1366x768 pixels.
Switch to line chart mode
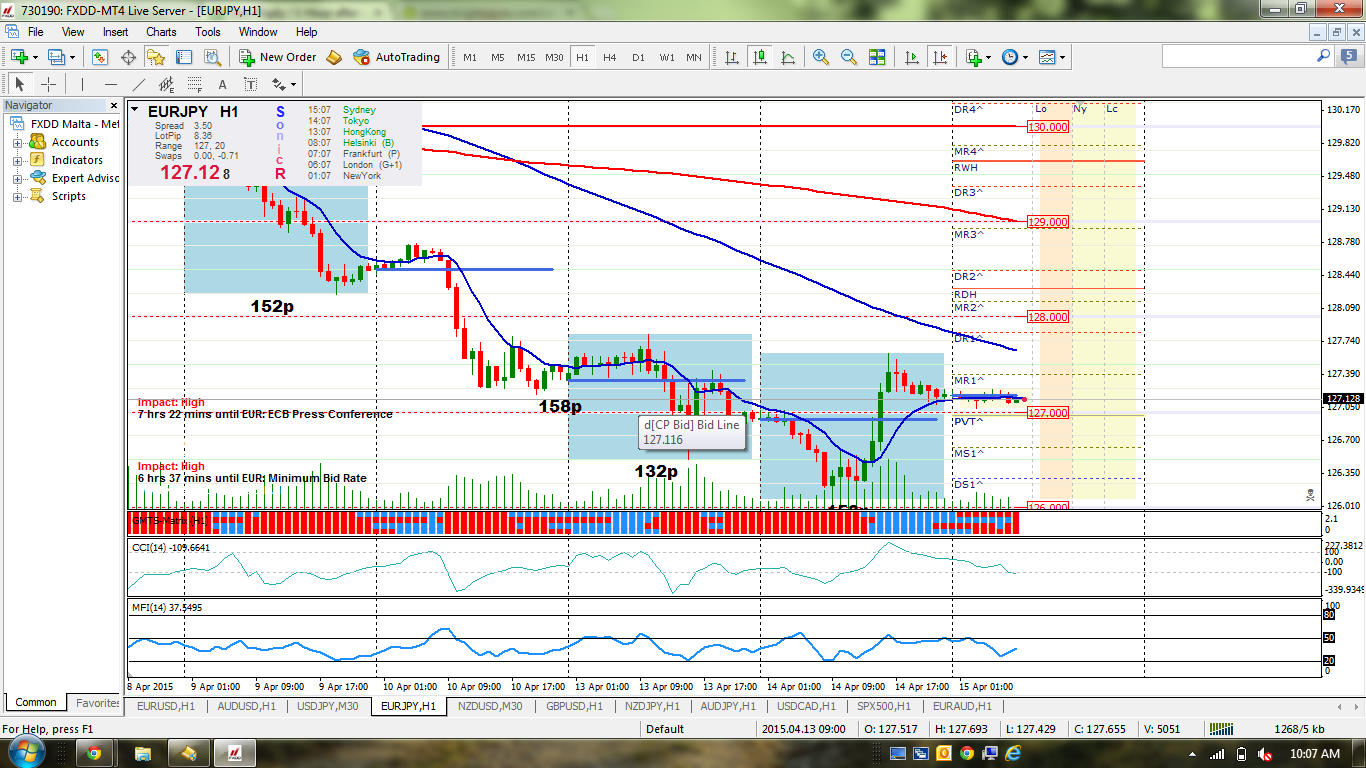coord(788,57)
